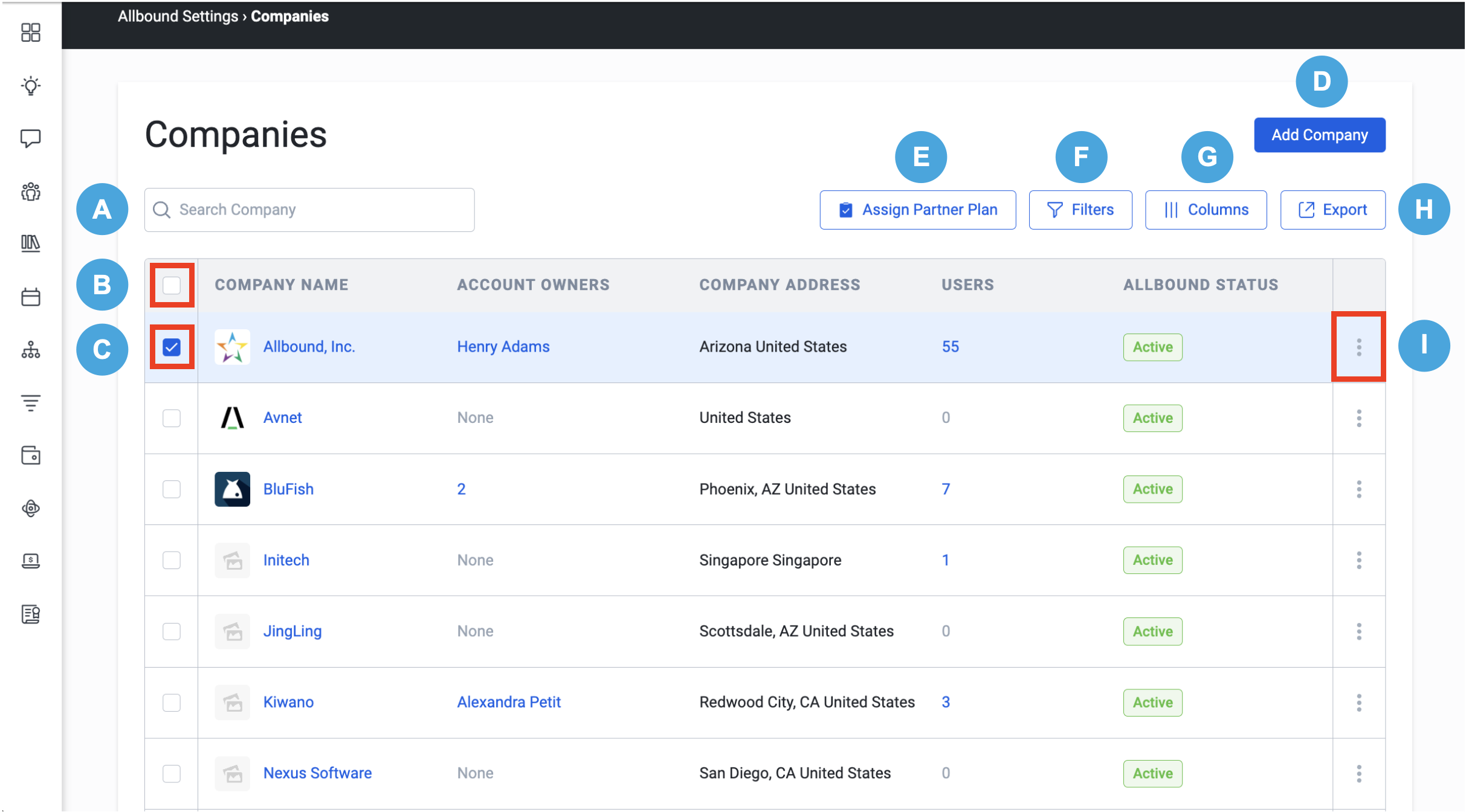The image size is (1466, 812).
Task: Open the calendar icon in sidebar
Action: [x=30, y=297]
